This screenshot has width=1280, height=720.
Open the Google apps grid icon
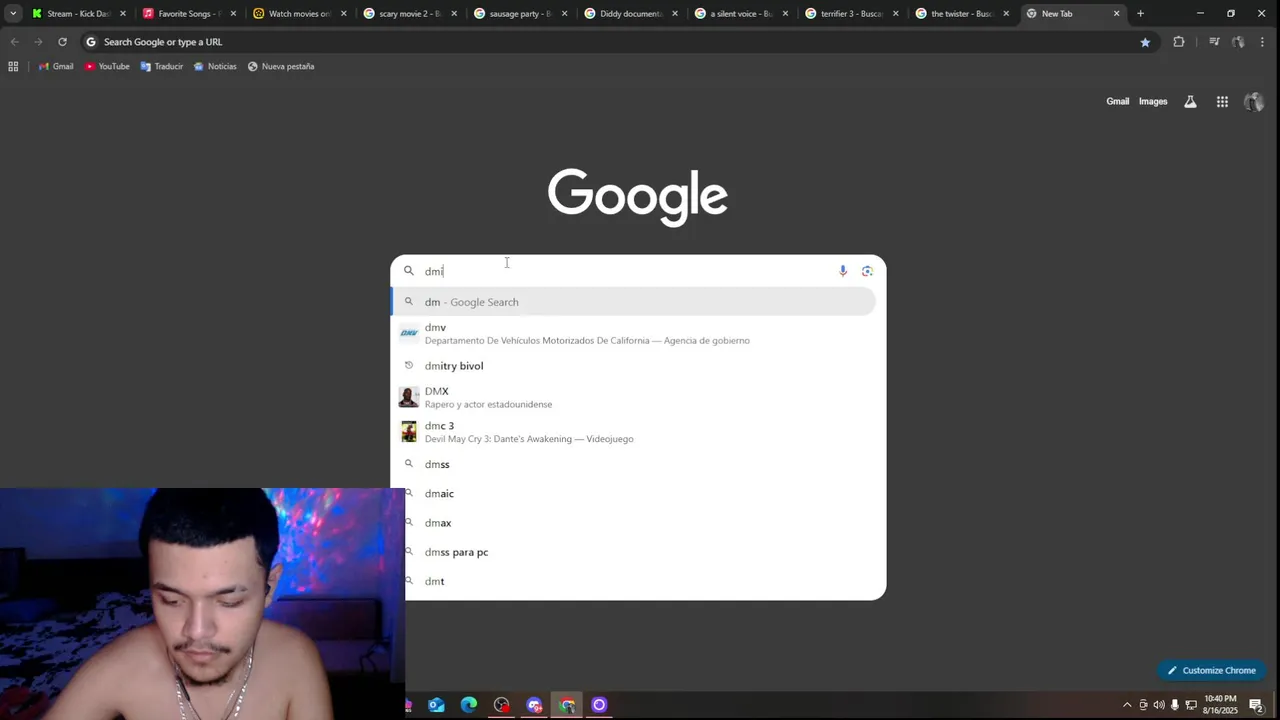(1222, 102)
